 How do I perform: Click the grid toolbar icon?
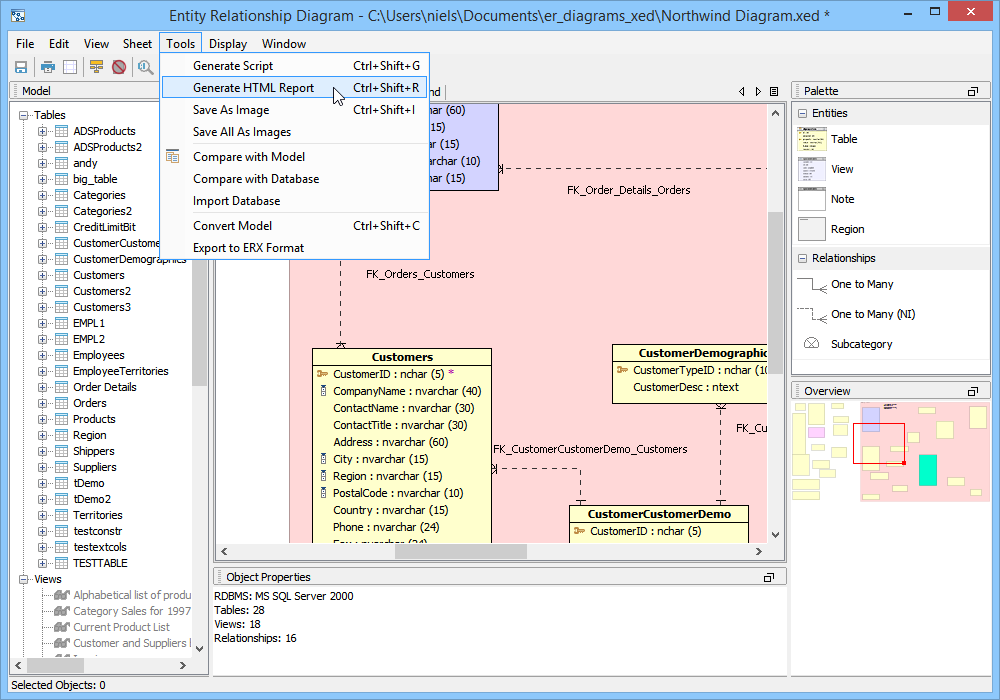[x=70, y=67]
